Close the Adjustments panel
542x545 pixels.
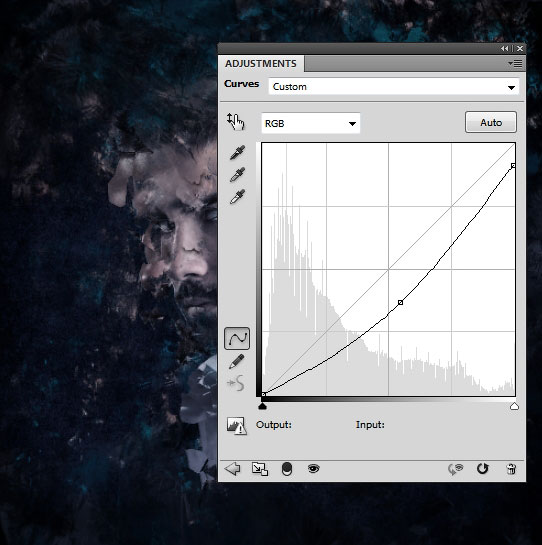click(520, 49)
